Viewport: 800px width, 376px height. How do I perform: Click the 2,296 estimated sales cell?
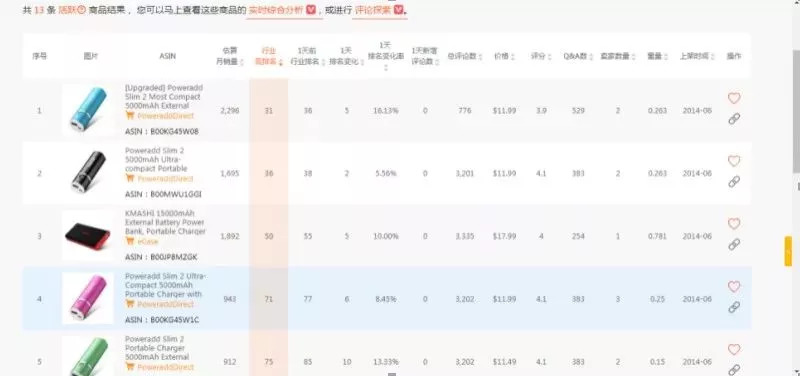[x=230, y=111]
